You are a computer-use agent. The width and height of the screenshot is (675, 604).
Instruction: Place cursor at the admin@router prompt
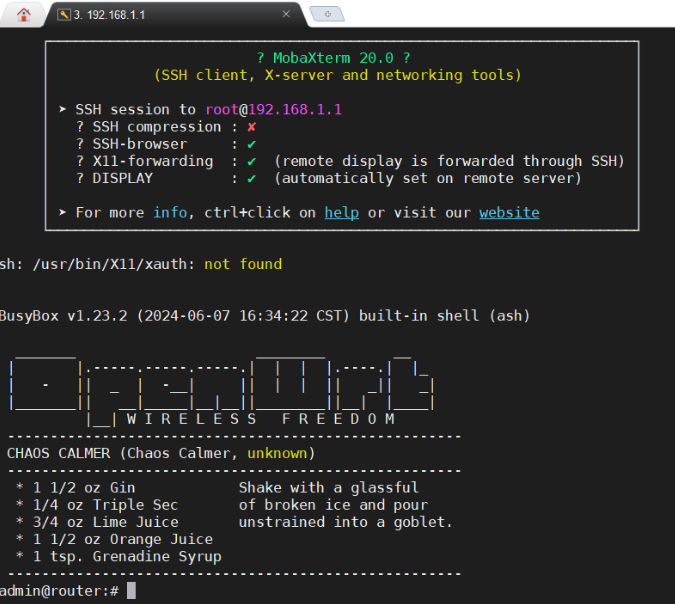(x=131, y=591)
